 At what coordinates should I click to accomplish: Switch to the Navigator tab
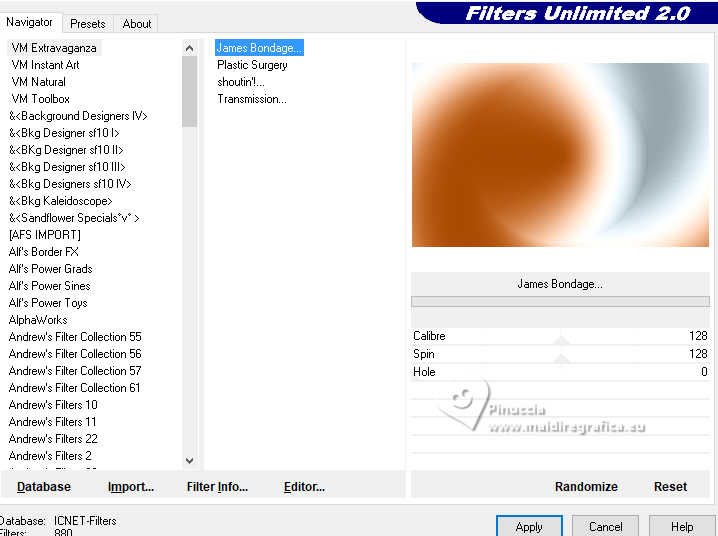pyautogui.click(x=29, y=22)
